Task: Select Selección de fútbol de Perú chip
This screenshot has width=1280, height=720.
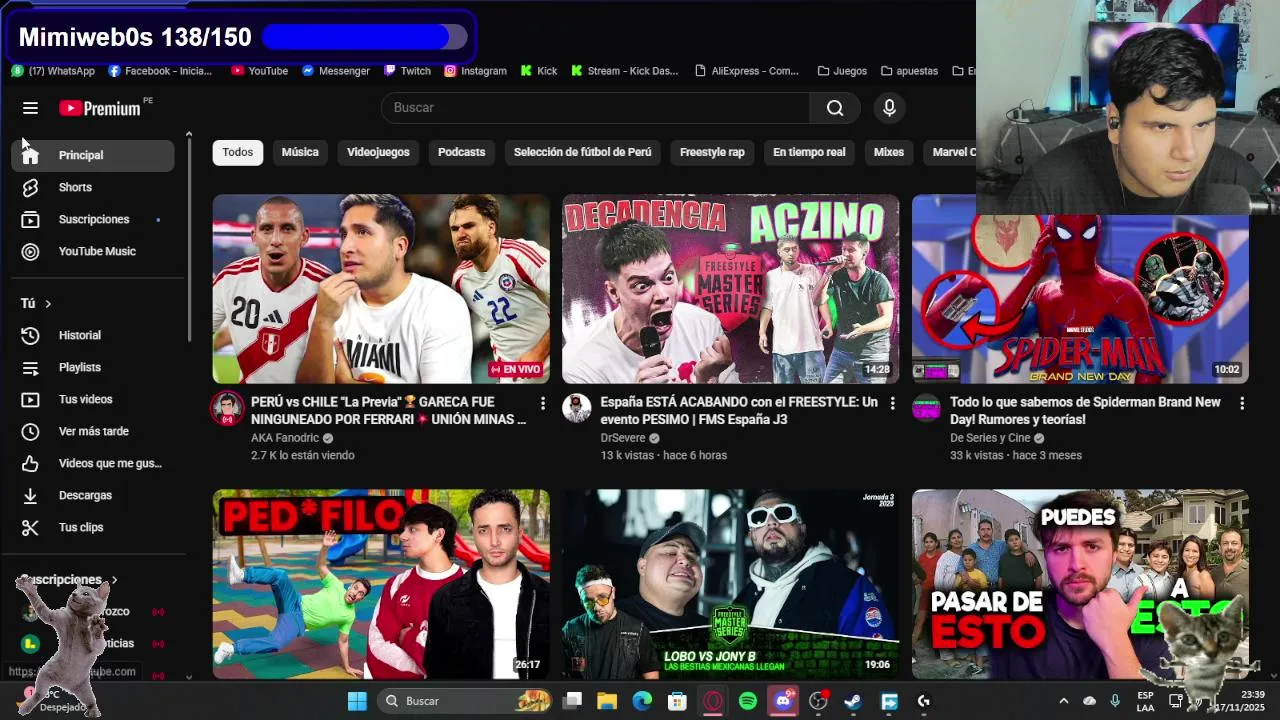Action: coord(582,152)
